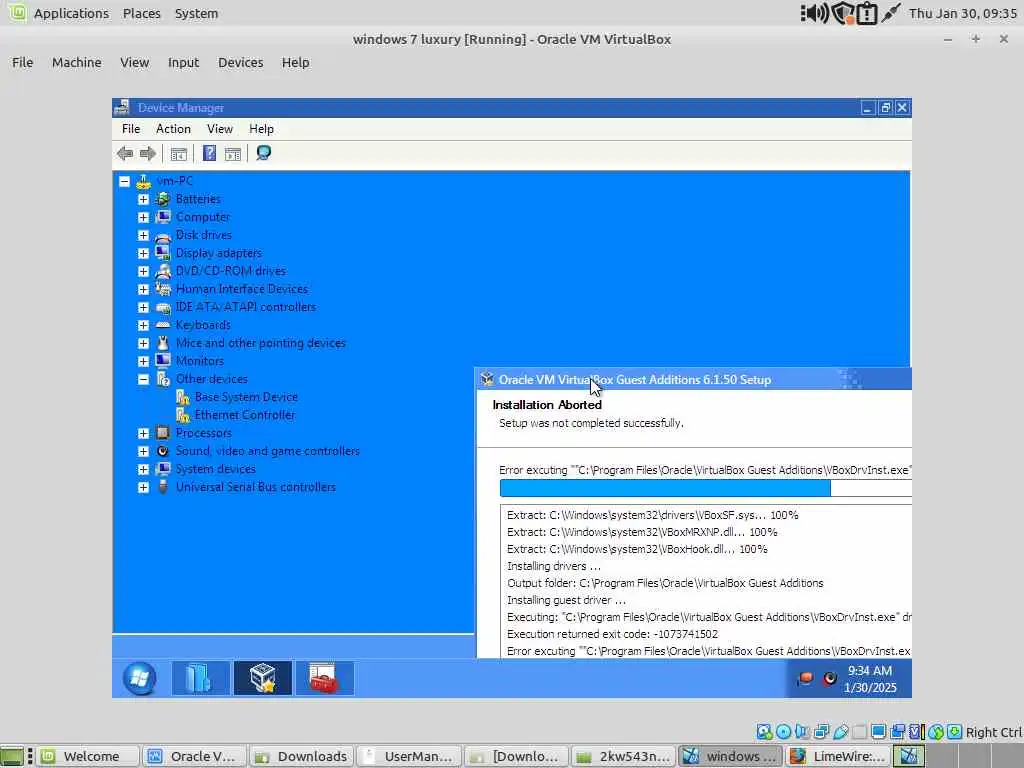Select Sound, video and game controllers item
This screenshot has height=768, width=1024.
click(267, 451)
